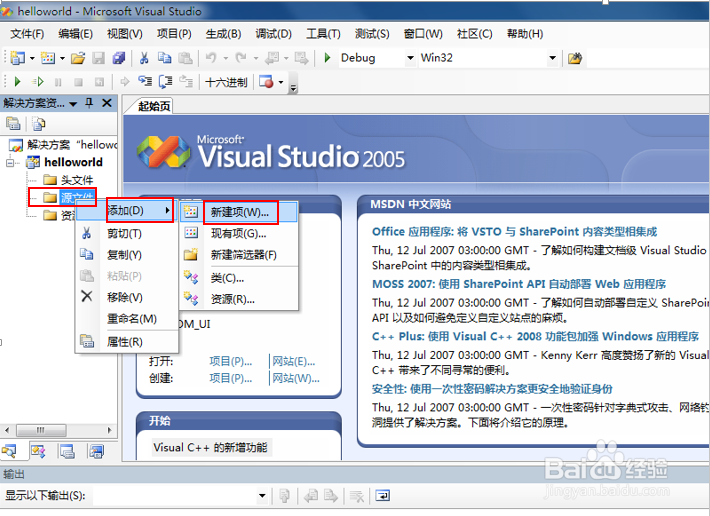Click the Open File folder icon
710x516 pixels.
tap(78, 58)
